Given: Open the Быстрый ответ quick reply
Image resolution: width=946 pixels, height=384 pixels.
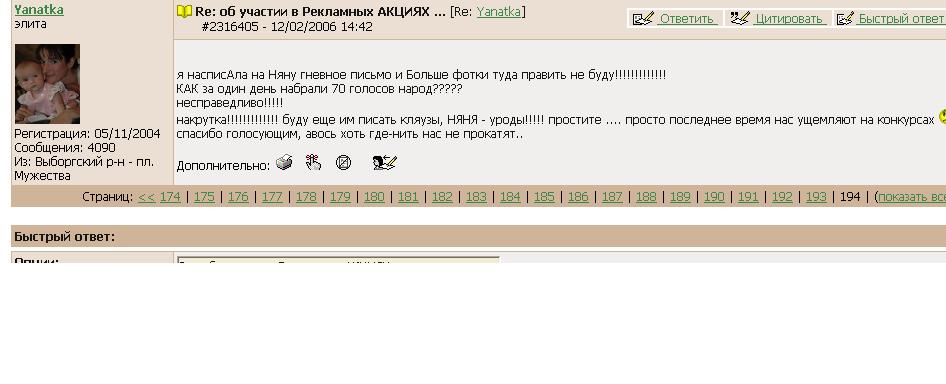Looking at the screenshot, I should tap(891, 19).
